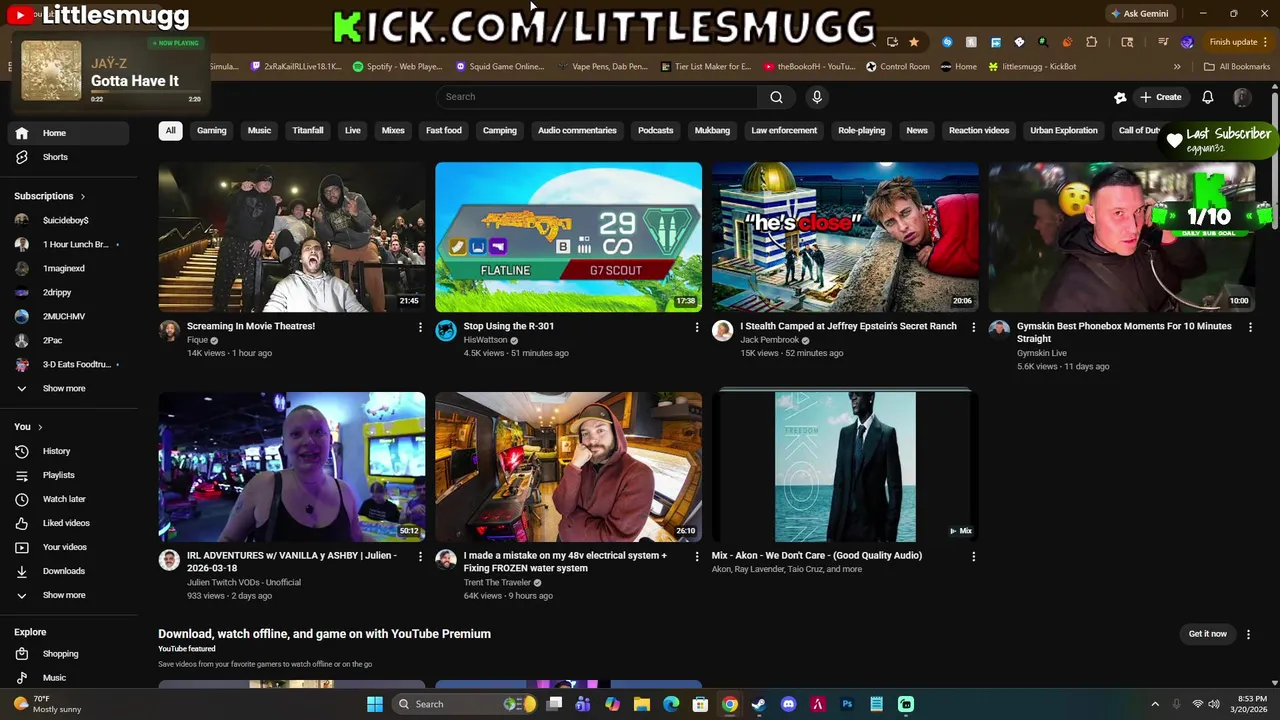The width and height of the screenshot is (1280, 720).
Task: Open options for IRL ADVENTURES video
Action: click(420, 556)
